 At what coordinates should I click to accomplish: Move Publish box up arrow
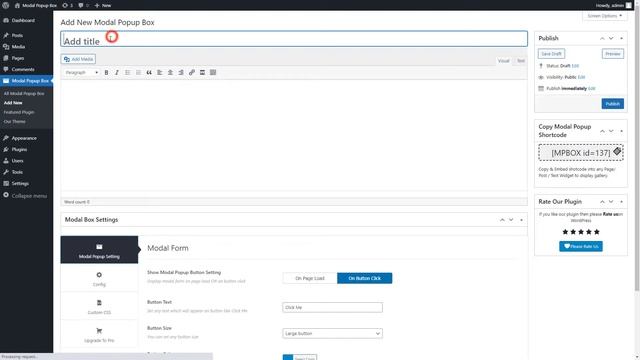tap(602, 38)
